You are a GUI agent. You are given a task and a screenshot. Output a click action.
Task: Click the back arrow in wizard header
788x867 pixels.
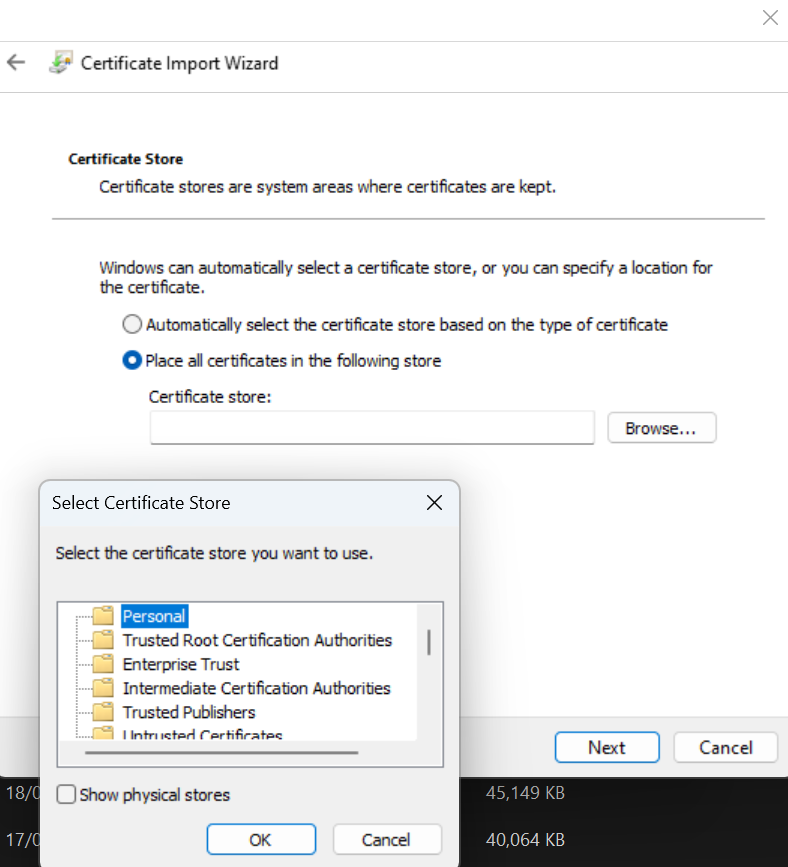point(16,63)
